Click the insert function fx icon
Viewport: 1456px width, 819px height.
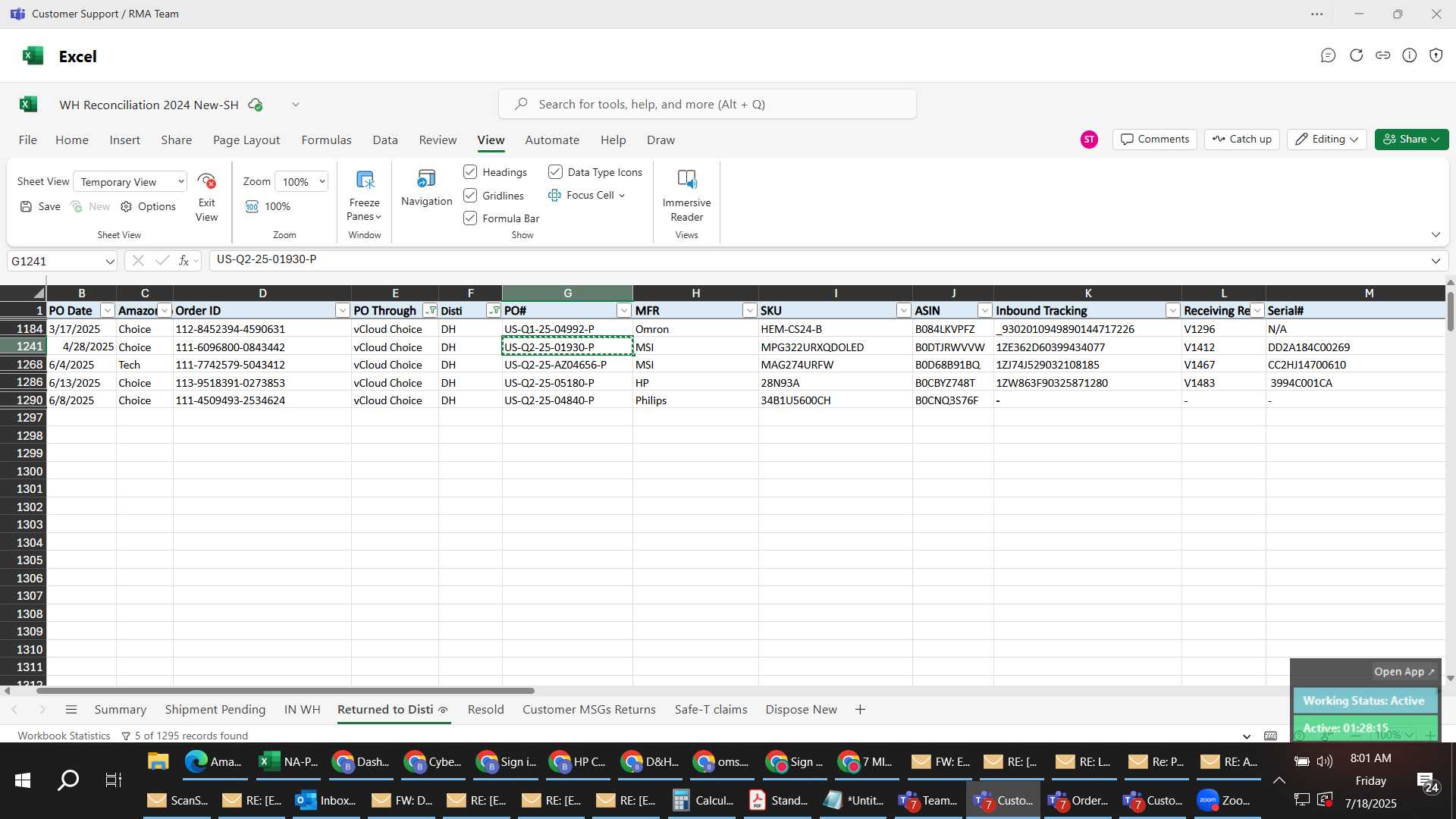(184, 261)
